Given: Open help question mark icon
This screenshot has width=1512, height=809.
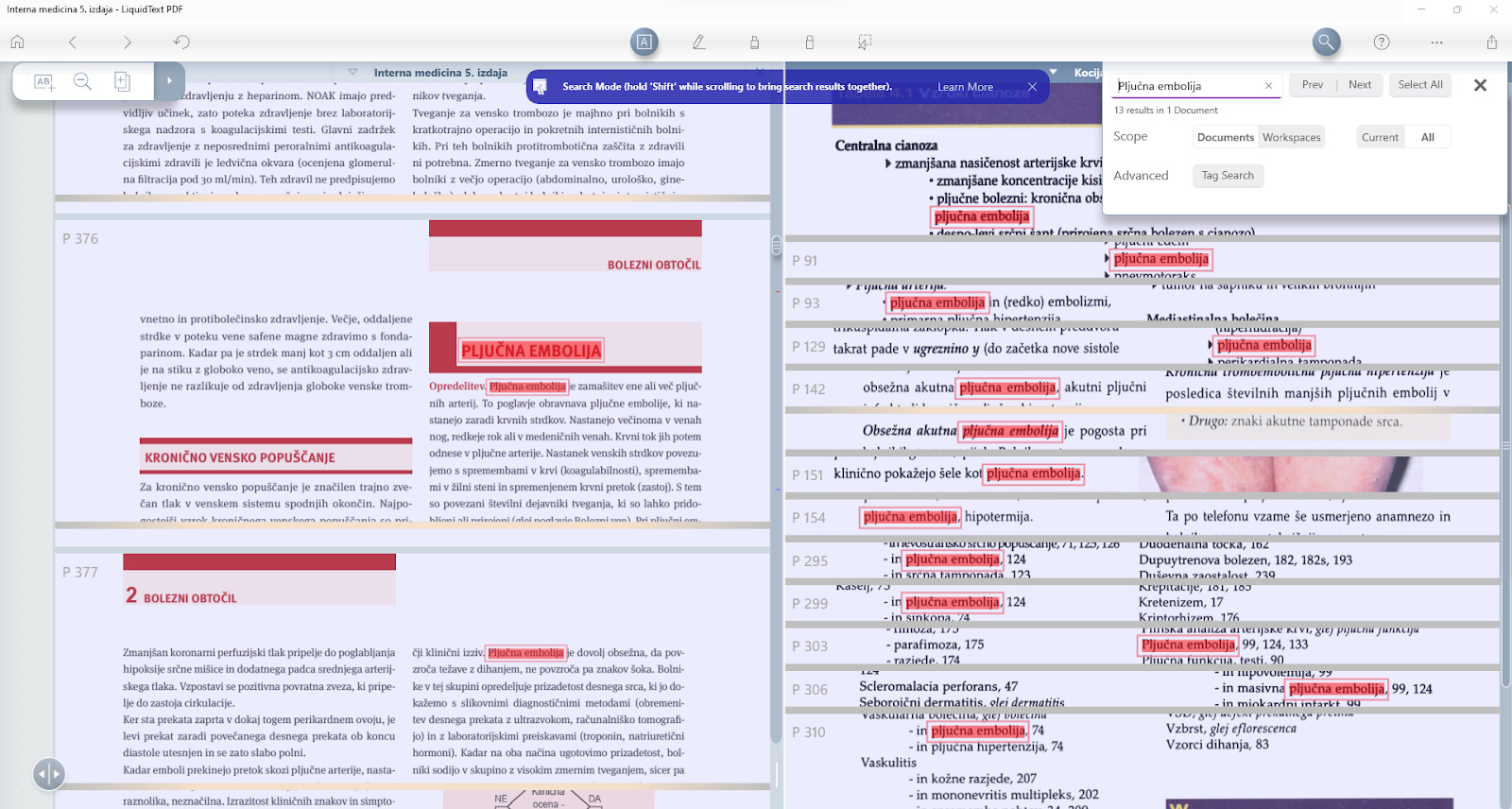Looking at the screenshot, I should [1382, 42].
